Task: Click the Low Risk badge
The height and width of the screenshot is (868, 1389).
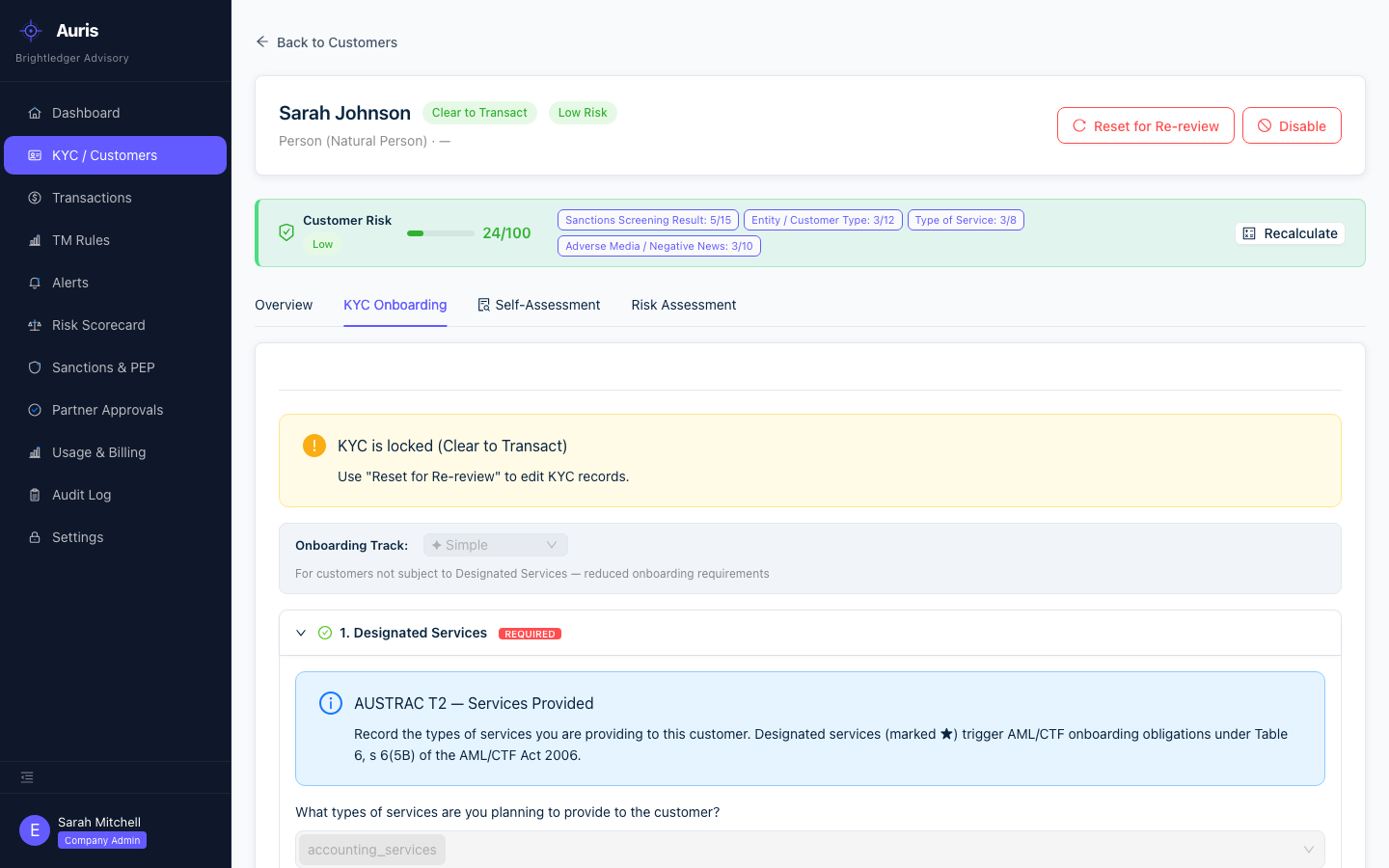Action: click(583, 113)
